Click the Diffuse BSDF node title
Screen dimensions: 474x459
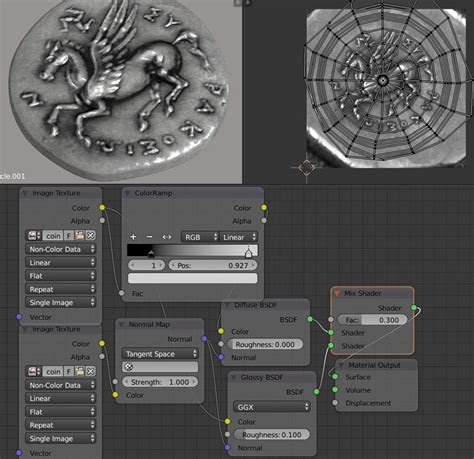click(256, 305)
